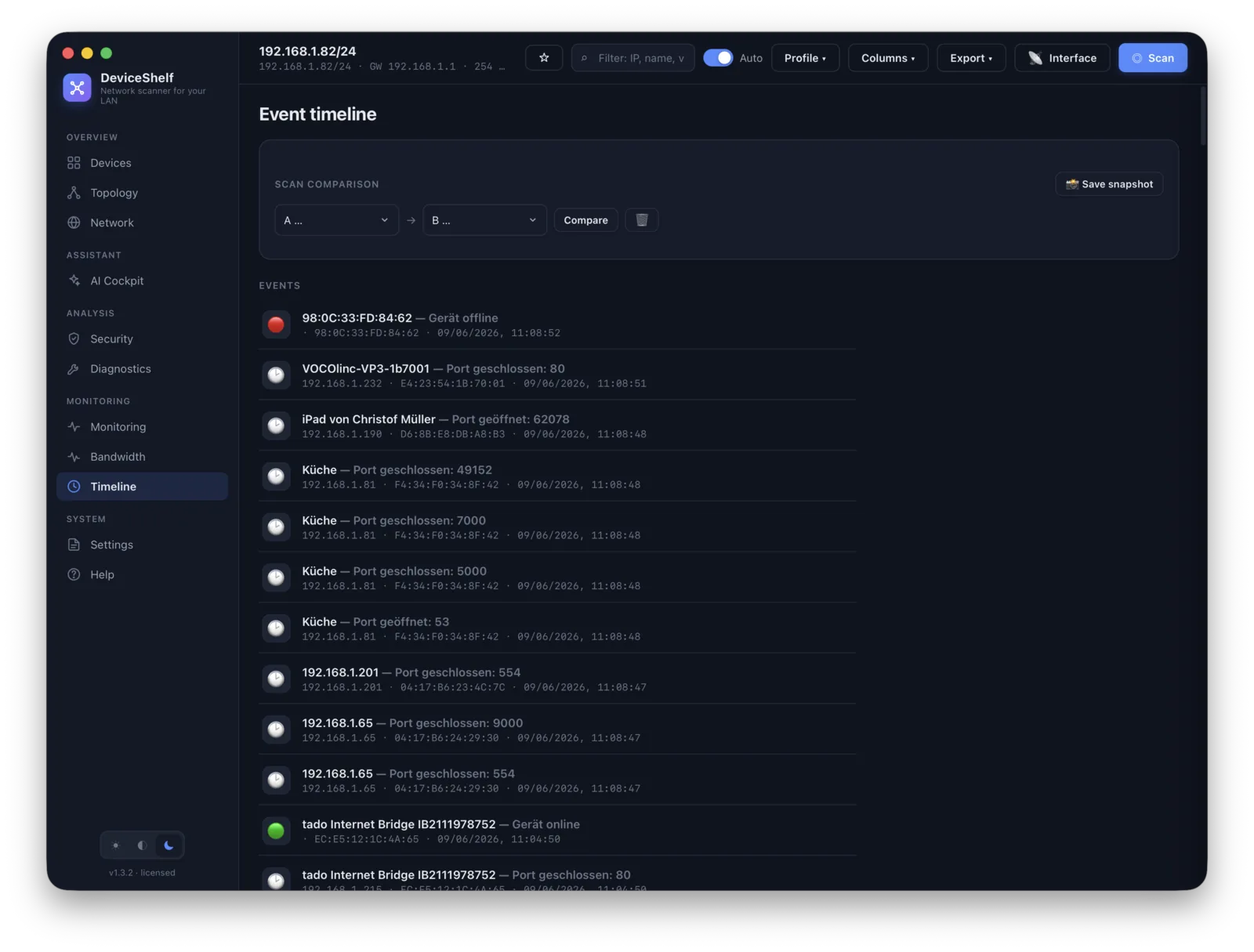Click green online indicator for tado Internet Bridge
1254x952 pixels.
(x=276, y=831)
